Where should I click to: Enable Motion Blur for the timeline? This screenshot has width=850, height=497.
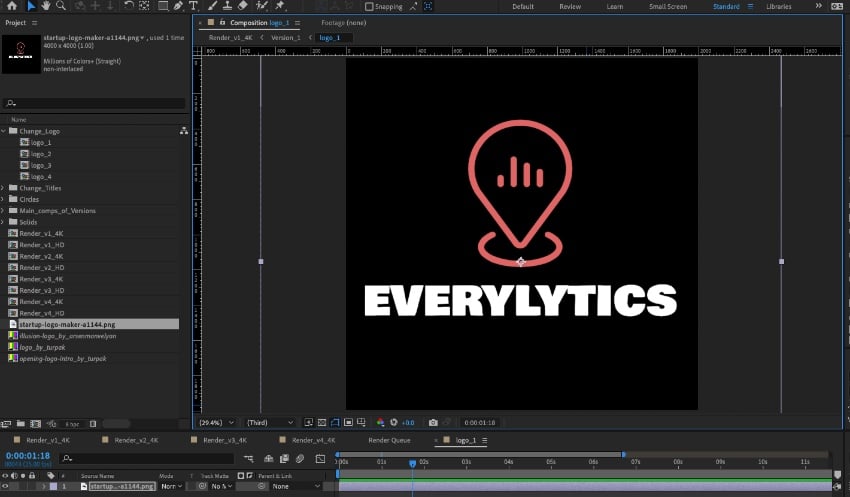pos(300,459)
